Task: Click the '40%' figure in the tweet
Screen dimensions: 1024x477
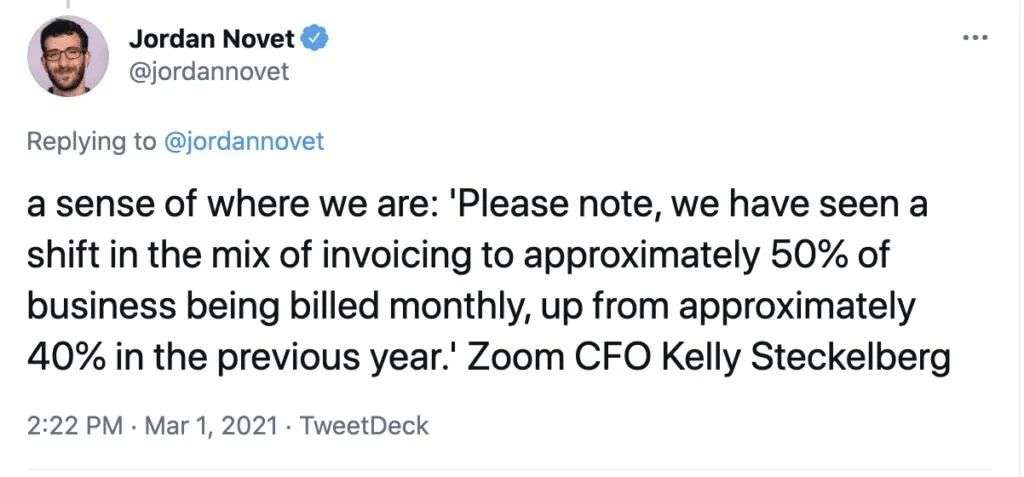Action: point(65,359)
